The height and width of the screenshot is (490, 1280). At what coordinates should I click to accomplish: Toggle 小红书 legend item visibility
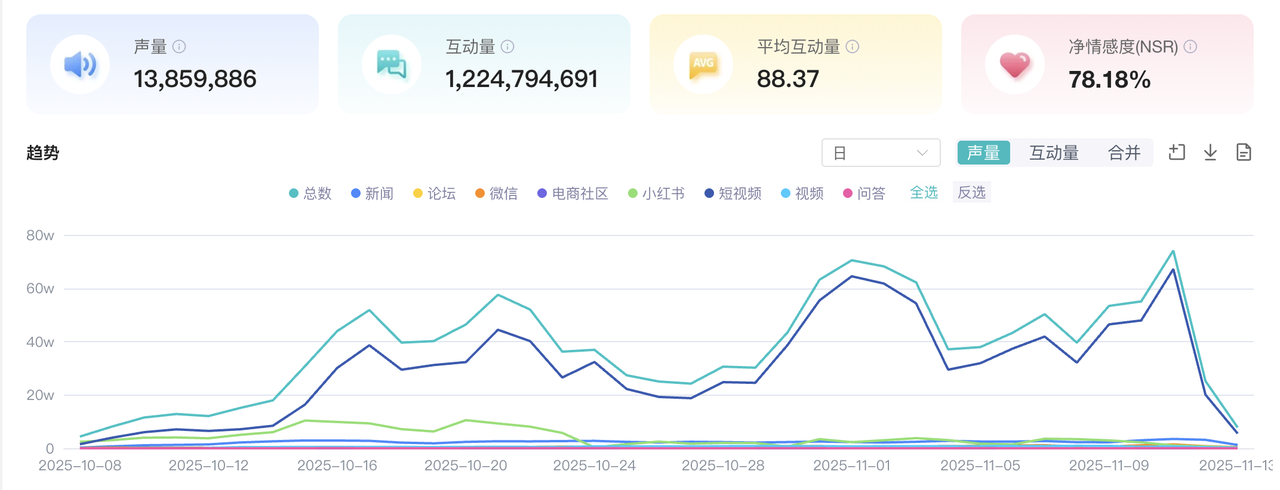click(x=656, y=193)
